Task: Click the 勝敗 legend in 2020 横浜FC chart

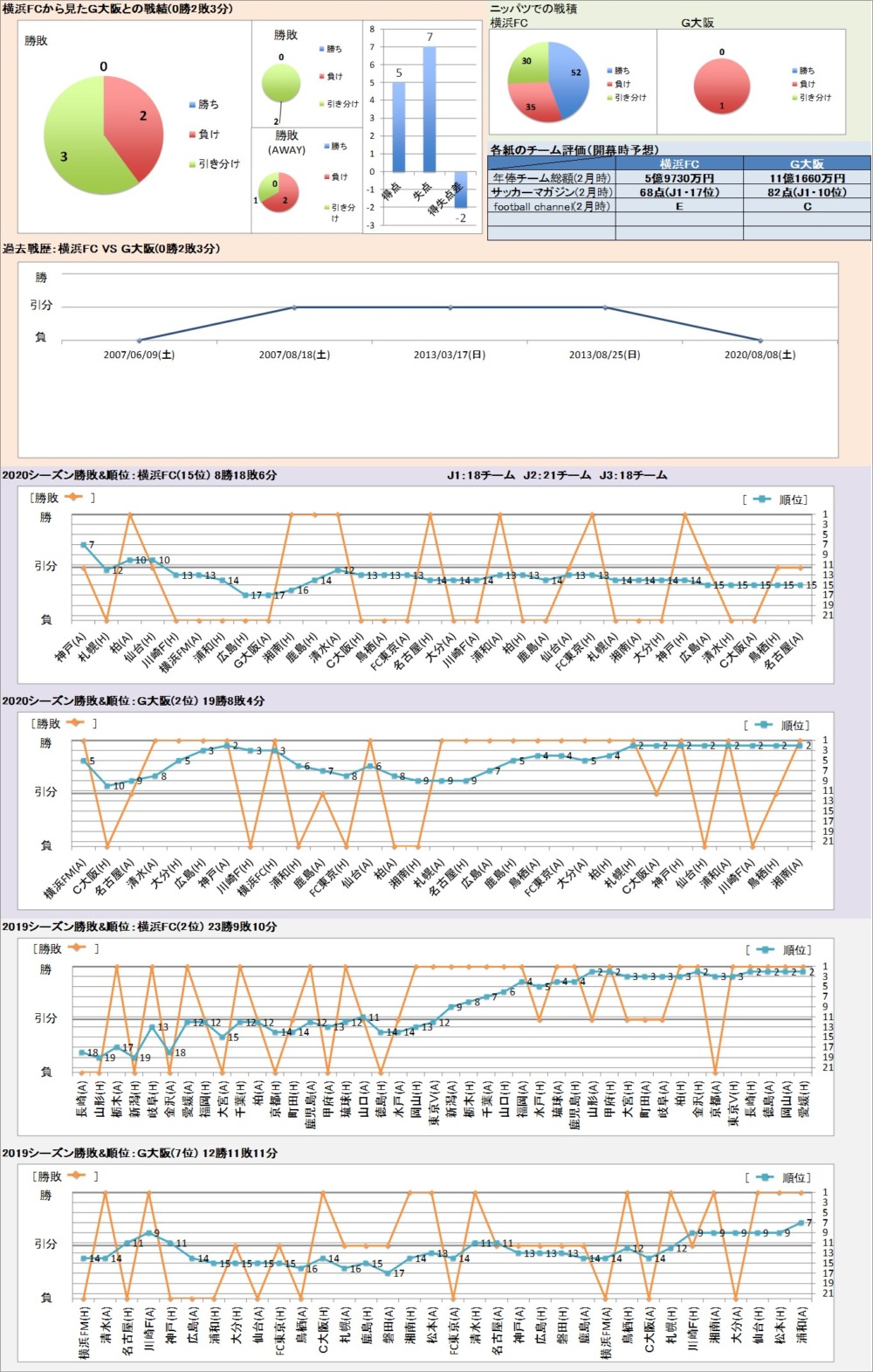Action: (63, 498)
